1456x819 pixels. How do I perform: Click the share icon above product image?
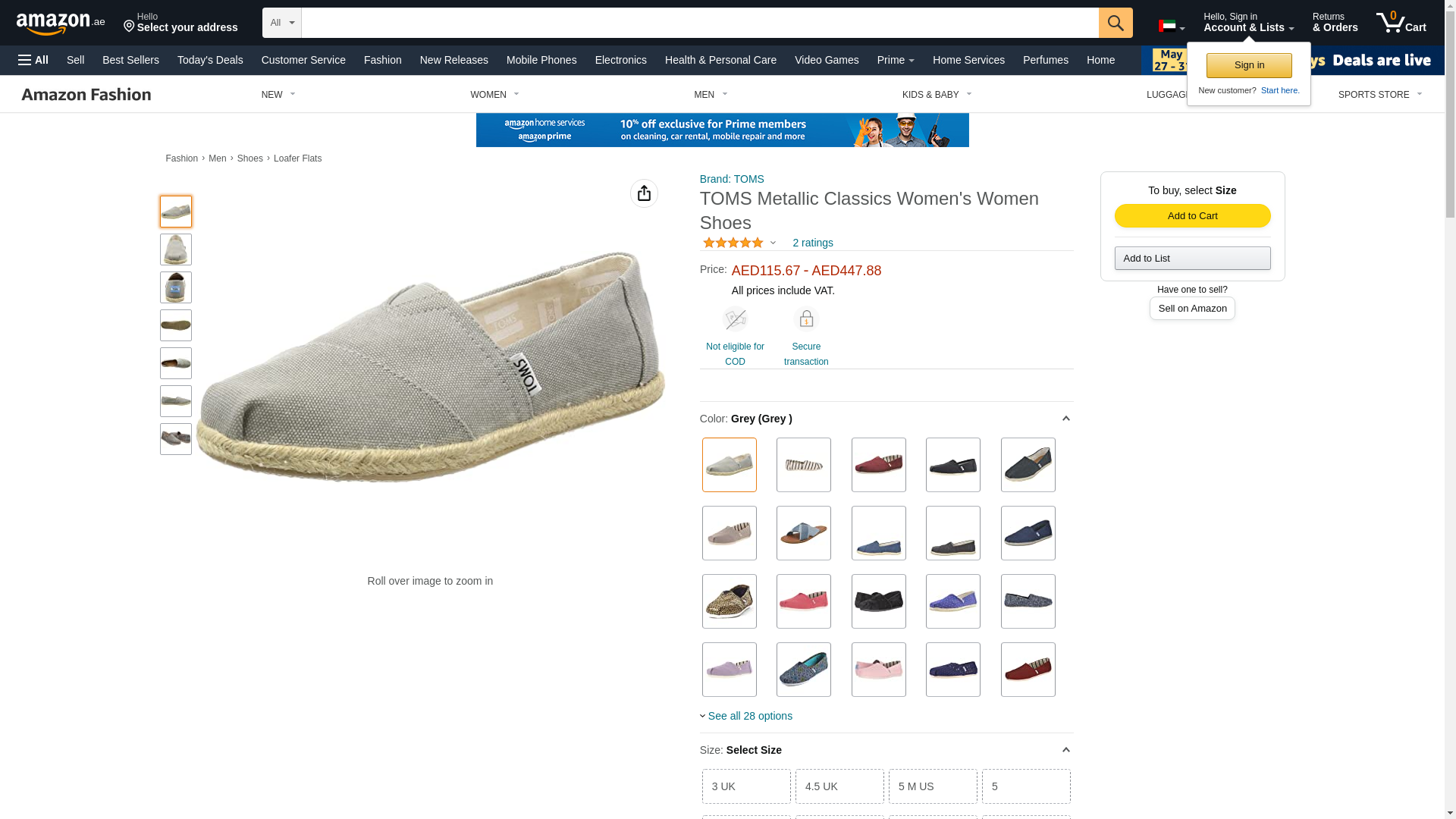[x=644, y=193]
